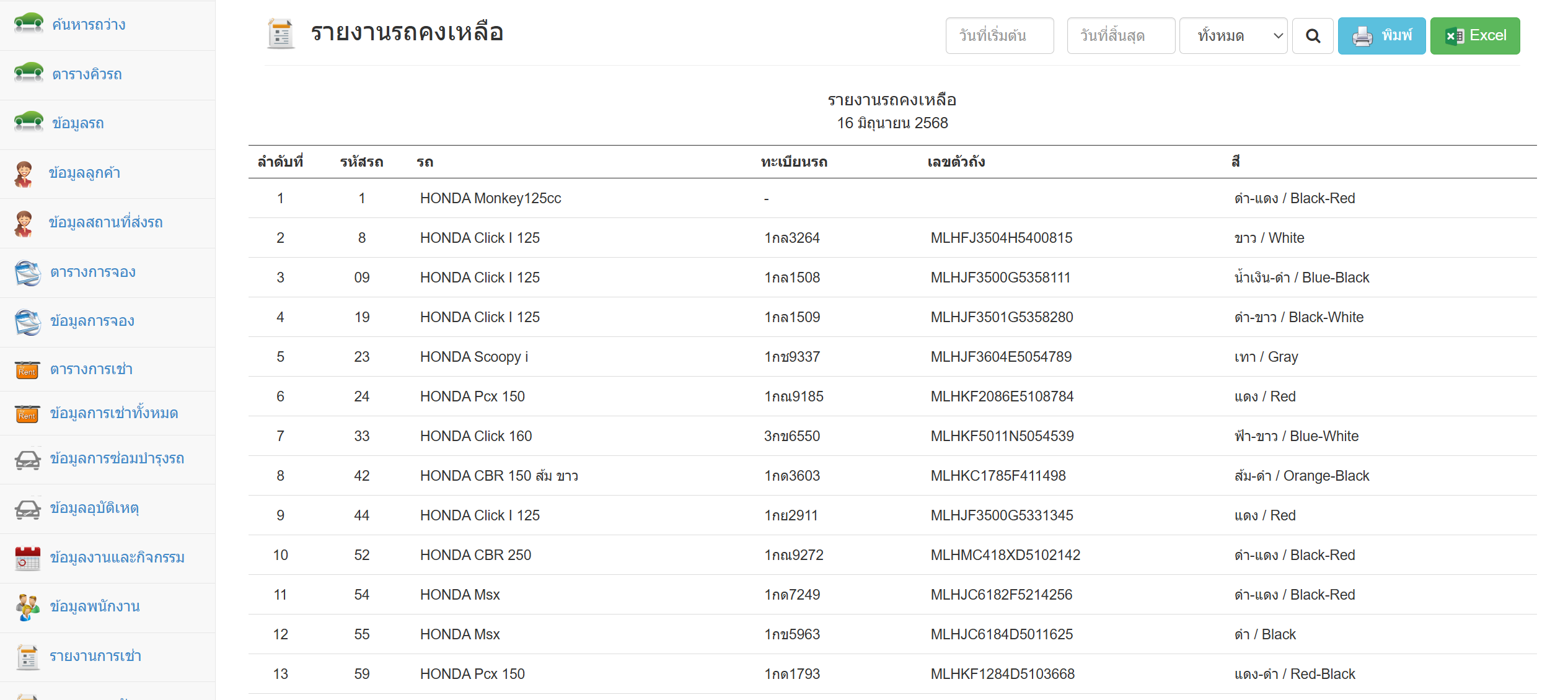
Task: Click HONDA CBR 250 cell
Action: point(475,555)
